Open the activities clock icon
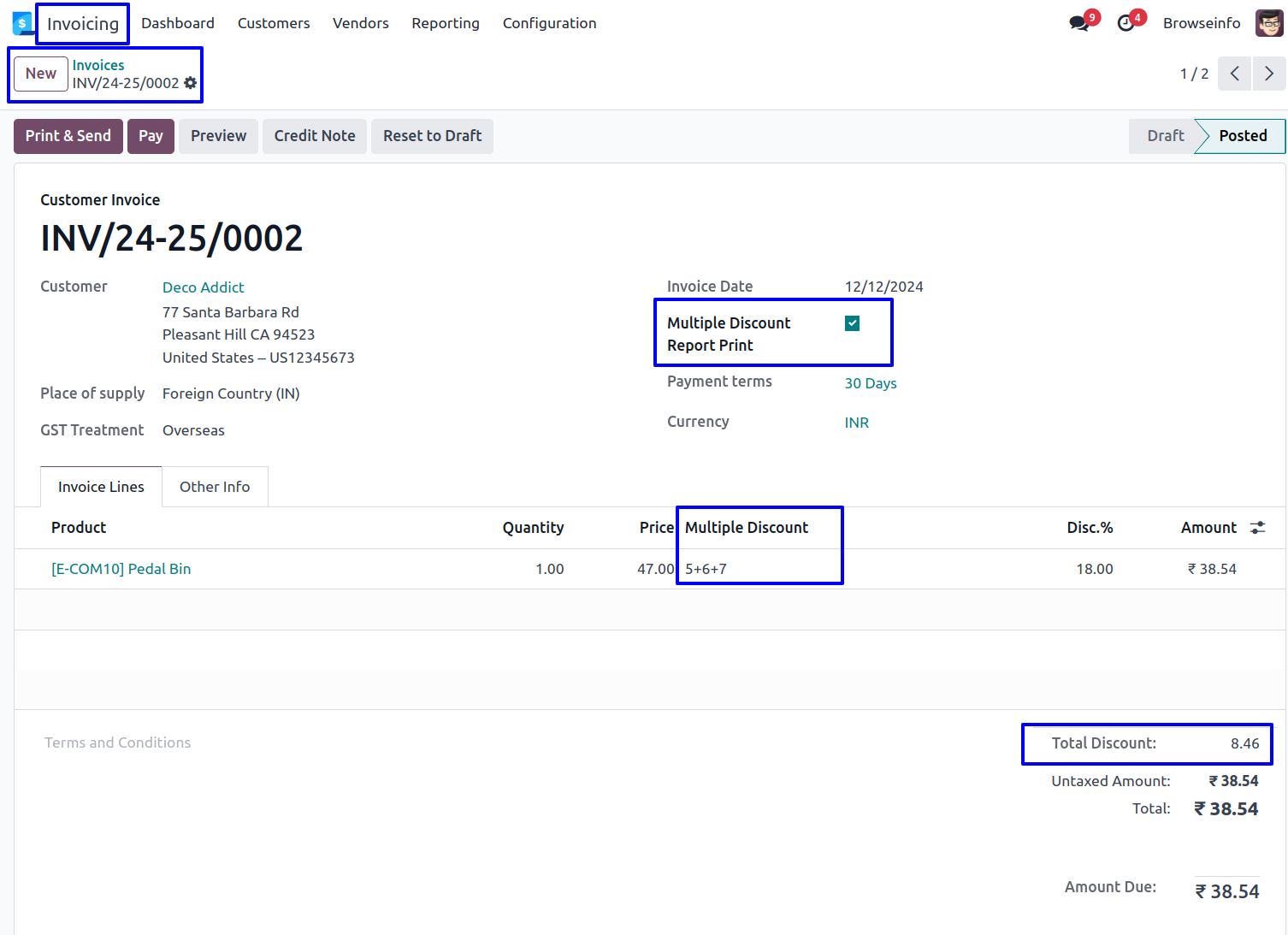The height and width of the screenshot is (935, 1288). coord(1126,23)
